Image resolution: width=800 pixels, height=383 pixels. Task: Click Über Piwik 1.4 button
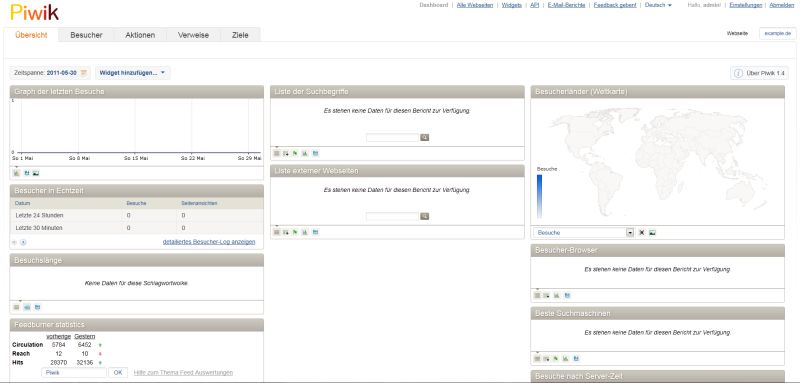pyautogui.click(x=759, y=73)
